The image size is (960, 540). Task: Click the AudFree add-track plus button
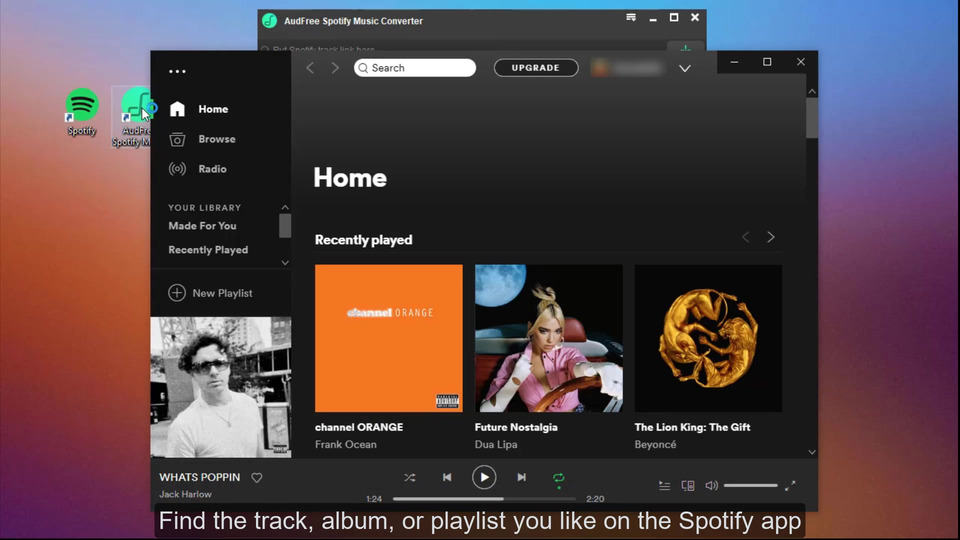click(686, 48)
